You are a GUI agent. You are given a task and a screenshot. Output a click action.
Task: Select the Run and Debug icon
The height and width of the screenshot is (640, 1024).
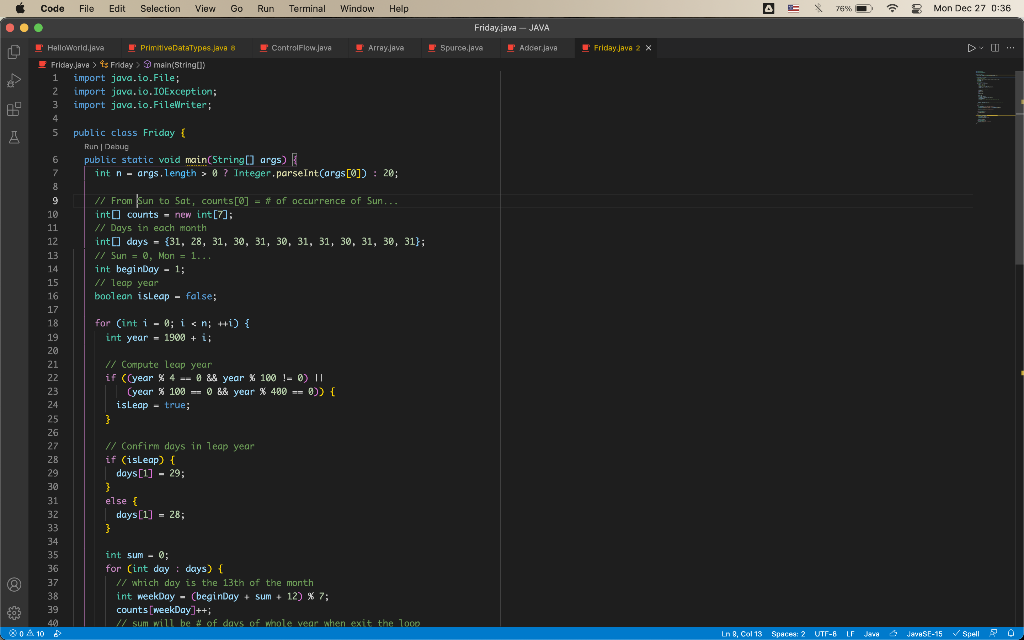pos(13,80)
